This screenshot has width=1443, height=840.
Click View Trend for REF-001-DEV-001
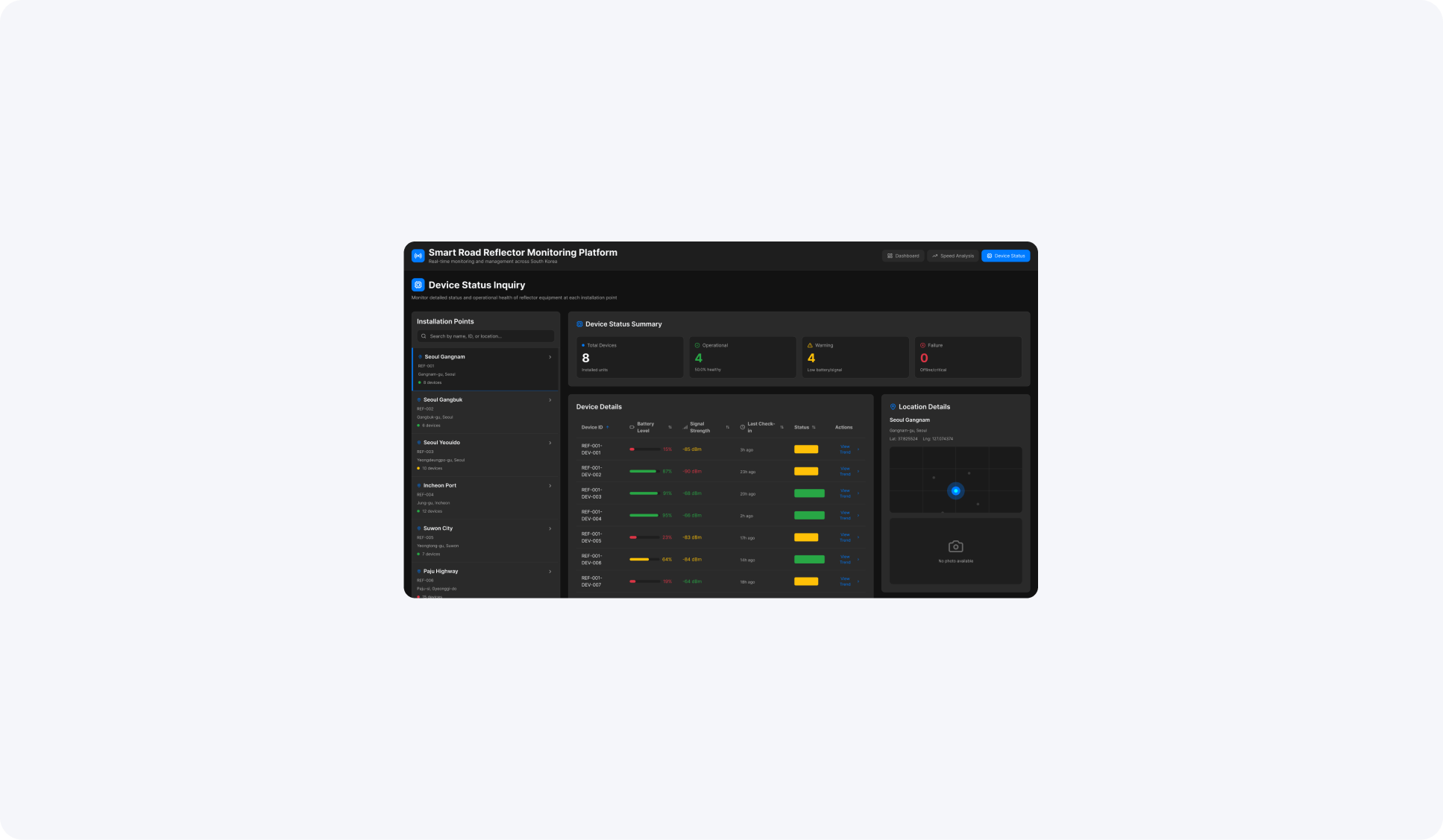tap(845, 449)
